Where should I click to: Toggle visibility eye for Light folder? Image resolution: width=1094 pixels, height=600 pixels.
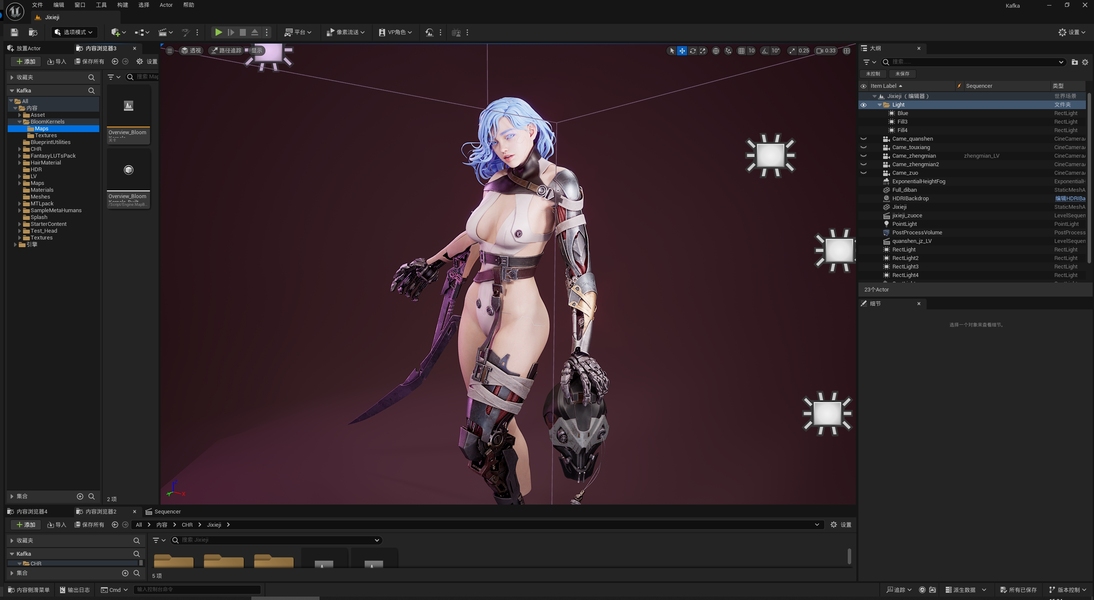click(864, 105)
